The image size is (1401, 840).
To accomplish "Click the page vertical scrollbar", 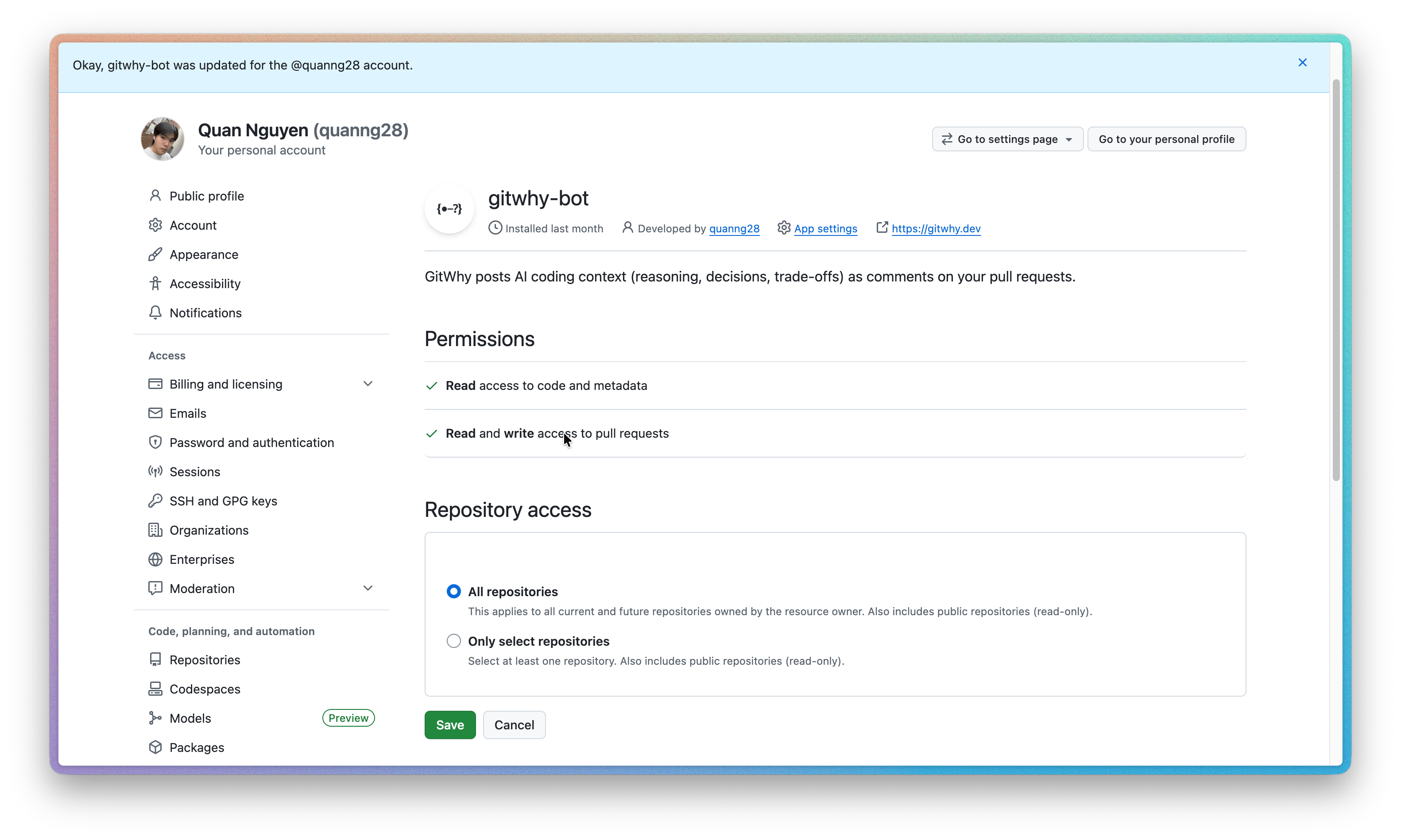I will pos(1336,280).
